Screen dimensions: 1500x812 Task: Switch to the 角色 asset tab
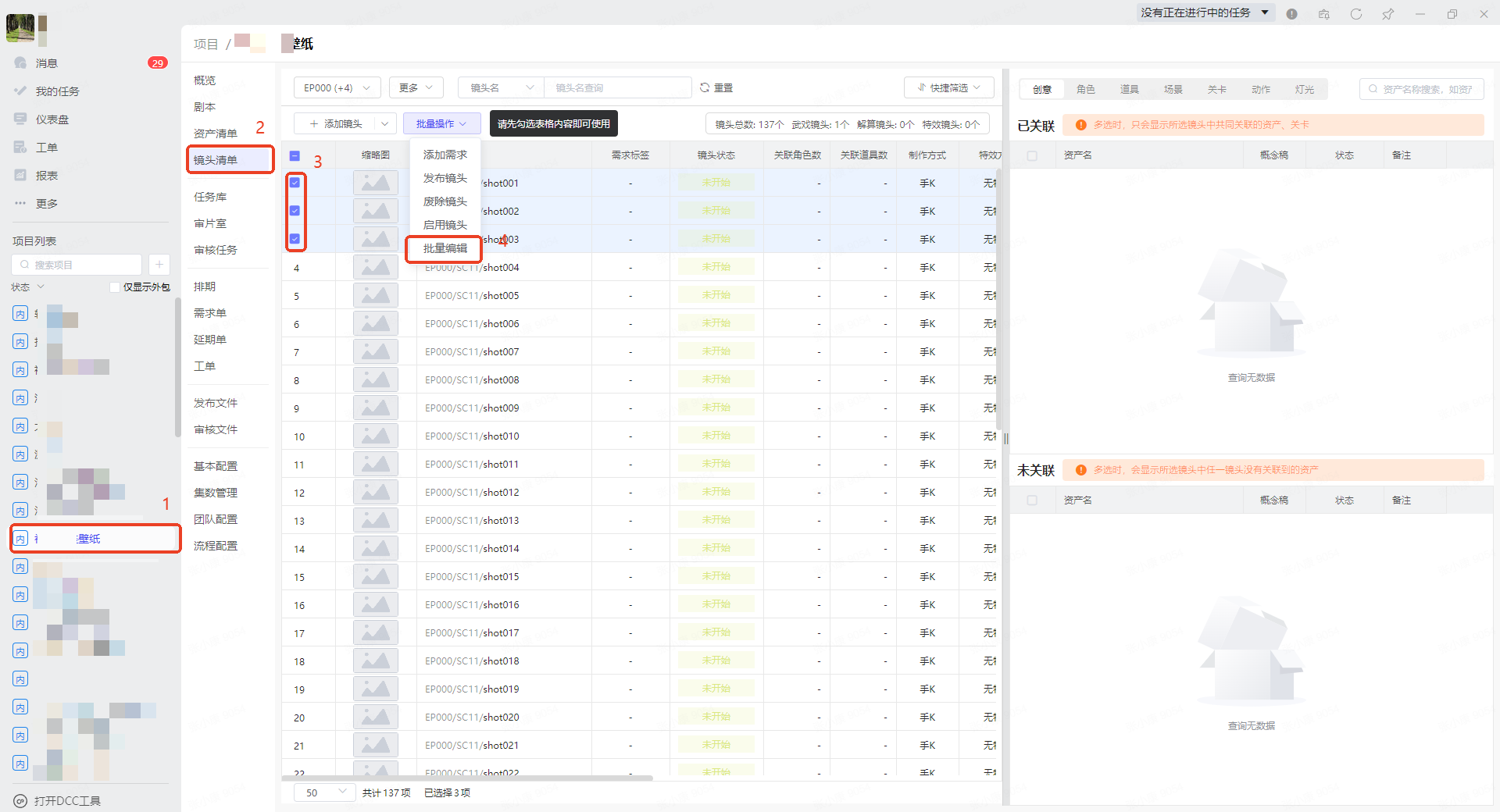1085,90
